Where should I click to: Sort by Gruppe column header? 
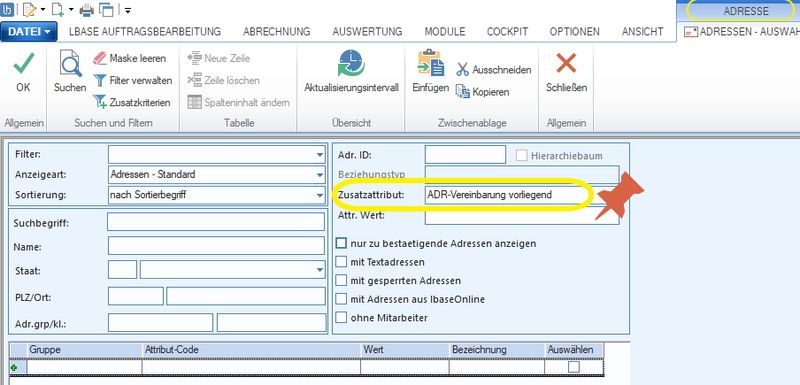[x=85, y=350]
